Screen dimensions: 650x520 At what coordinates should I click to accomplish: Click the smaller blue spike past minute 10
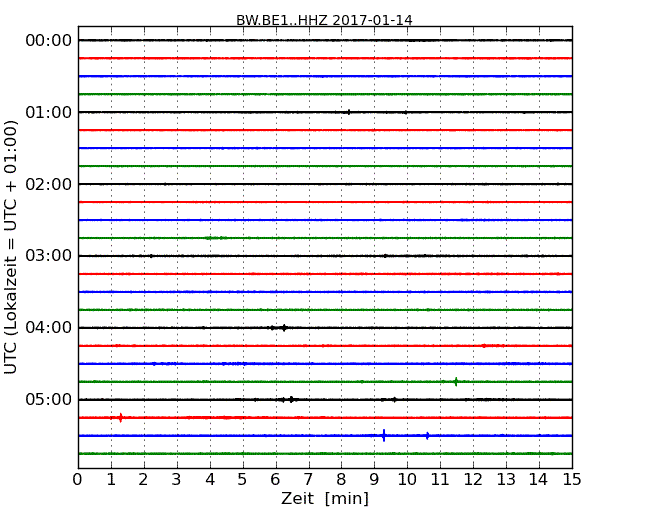point(427,435)
